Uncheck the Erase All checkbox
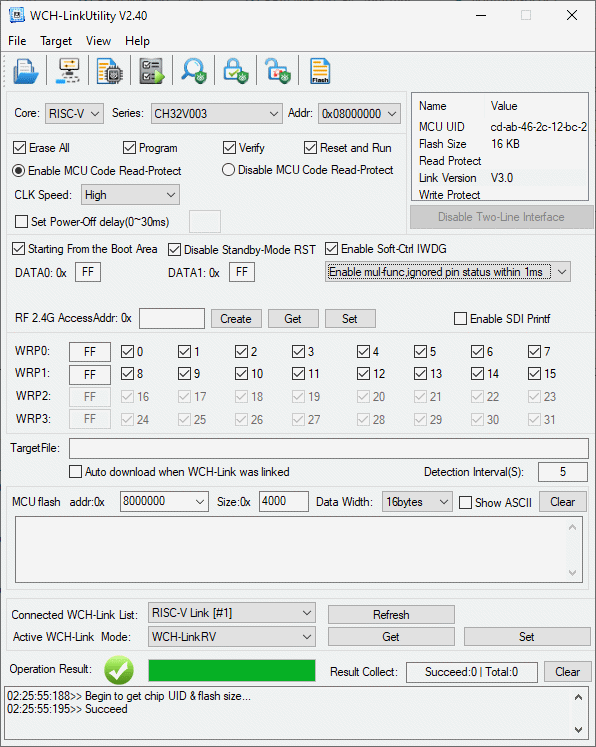 (20, 148)
